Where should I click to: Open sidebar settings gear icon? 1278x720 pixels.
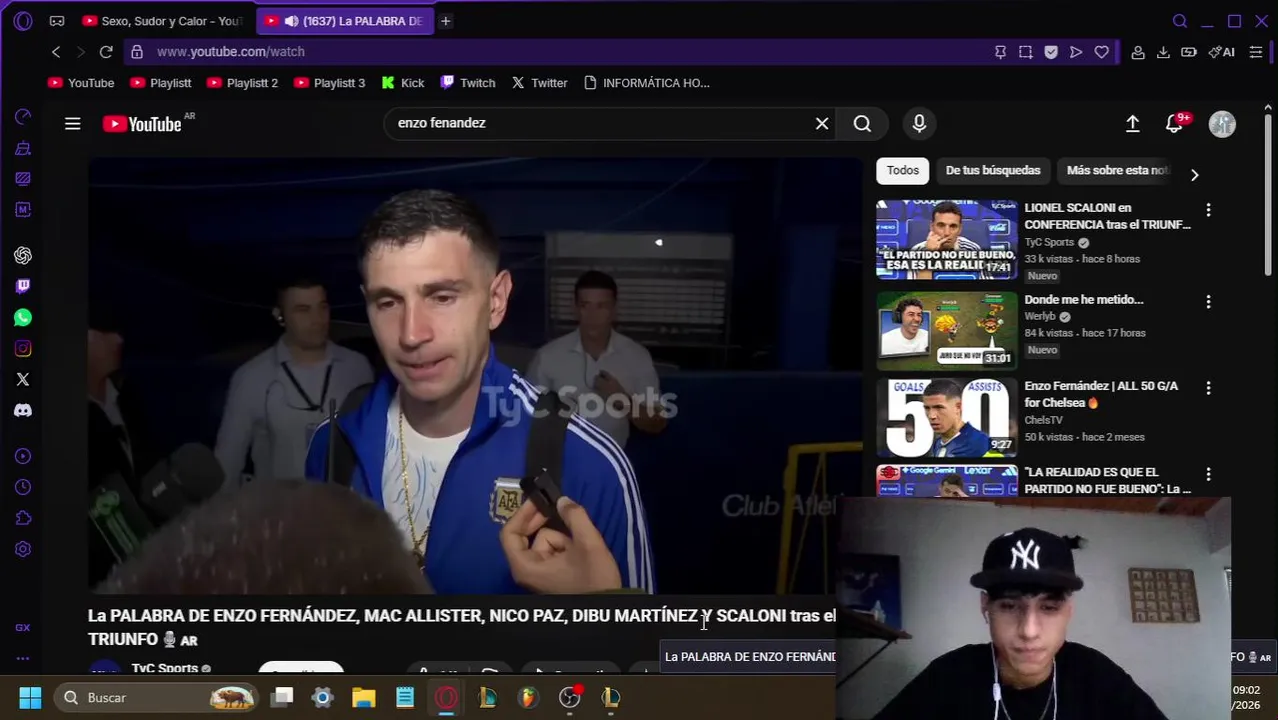coord(23,549)
